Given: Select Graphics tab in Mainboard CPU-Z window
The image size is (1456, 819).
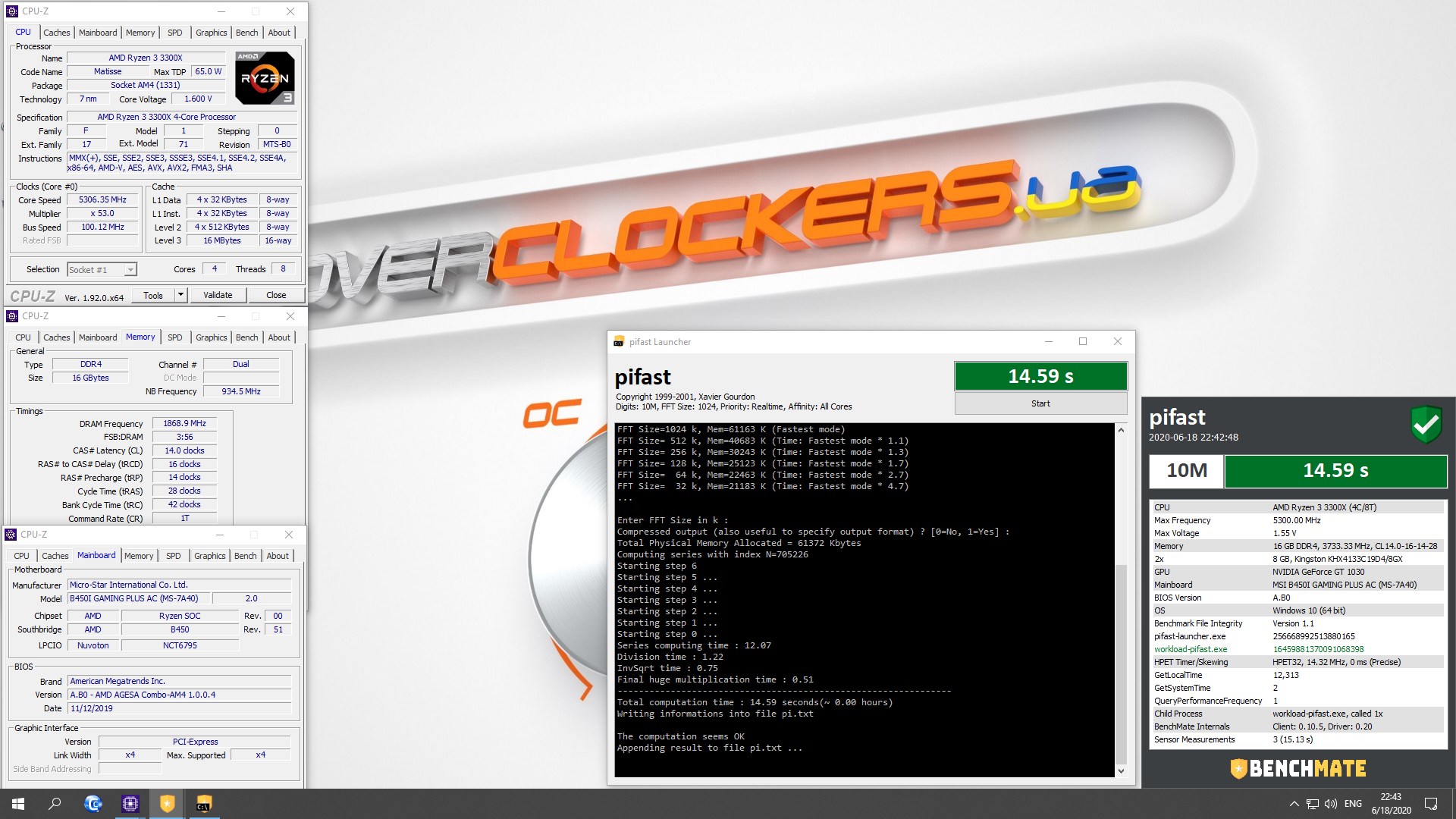Looking at the screenshot, I should coord(209,556).
